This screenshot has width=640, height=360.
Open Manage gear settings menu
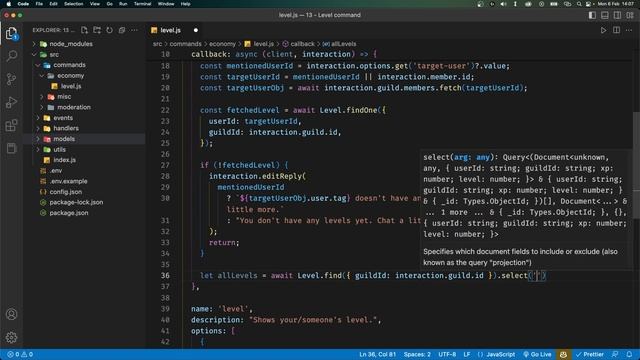(11, 337)
